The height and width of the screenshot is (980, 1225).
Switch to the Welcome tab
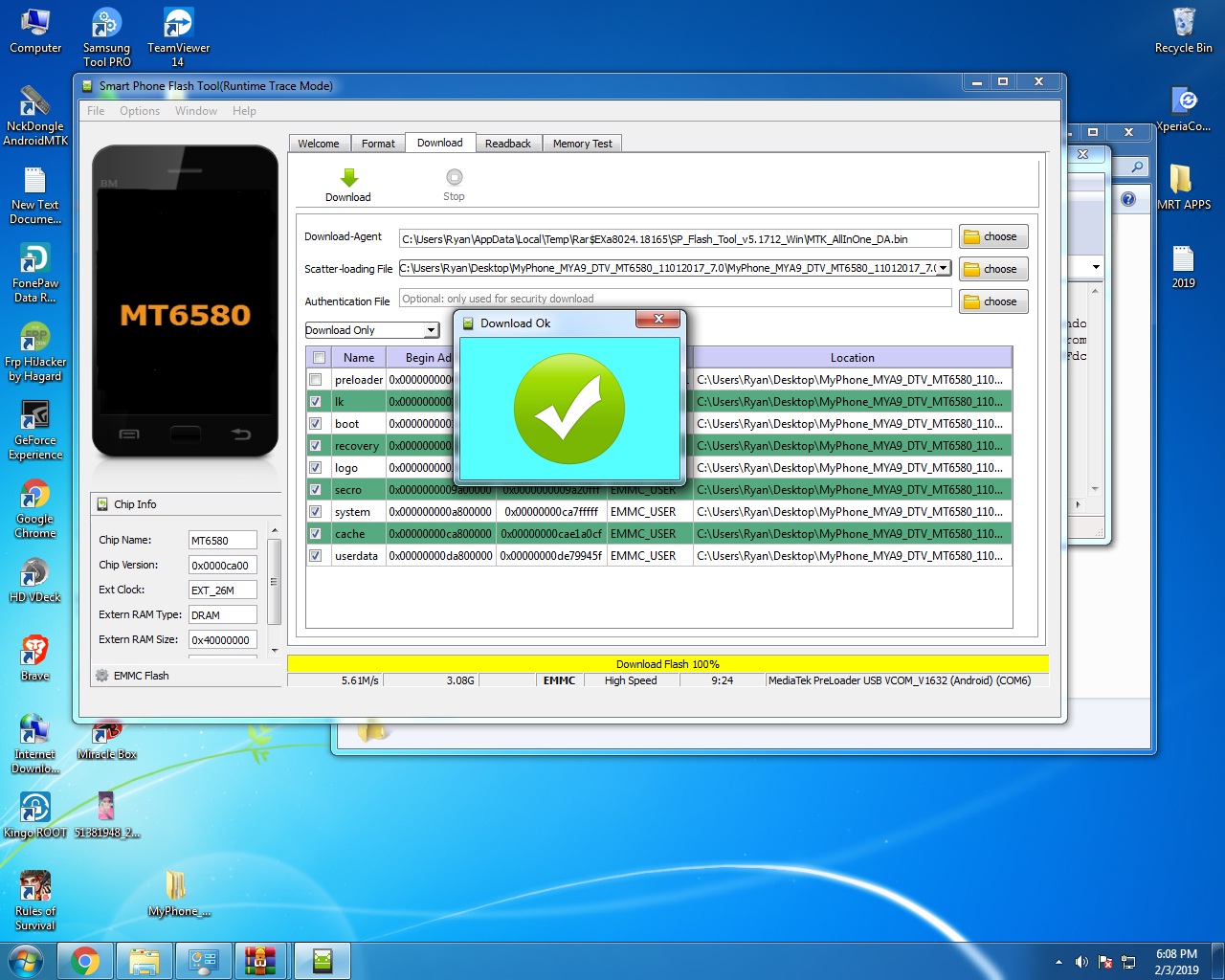pyautogui.click(x=319, y=144)
